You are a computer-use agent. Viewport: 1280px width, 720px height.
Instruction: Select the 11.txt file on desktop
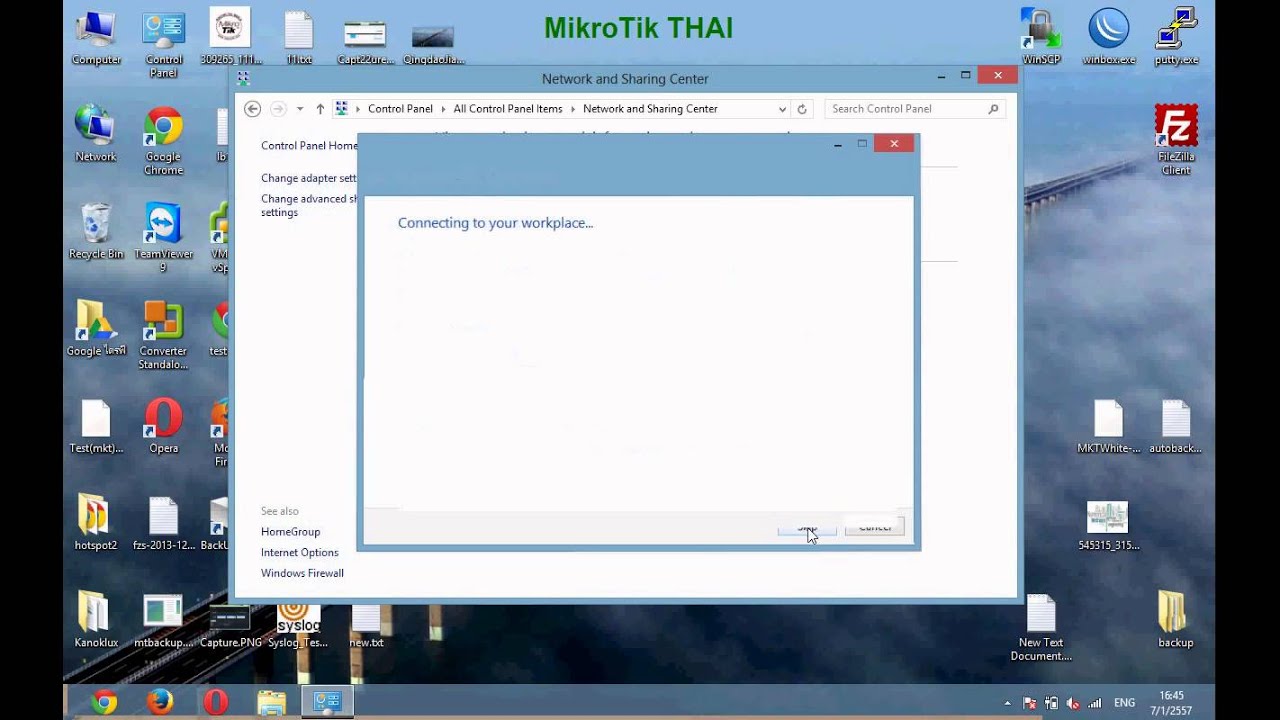(x=299, y=38)
